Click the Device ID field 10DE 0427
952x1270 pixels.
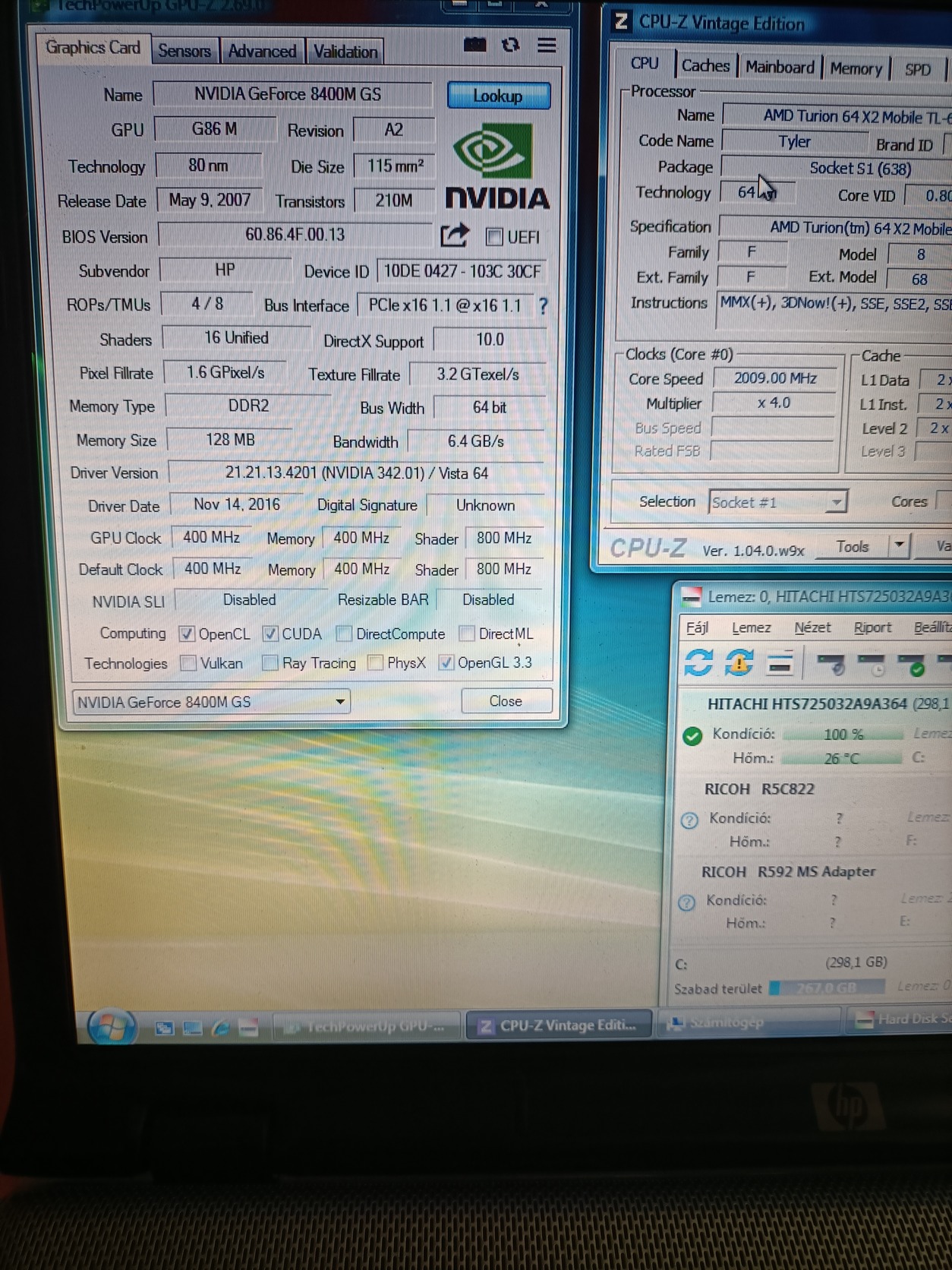click(x=462, y=271)
